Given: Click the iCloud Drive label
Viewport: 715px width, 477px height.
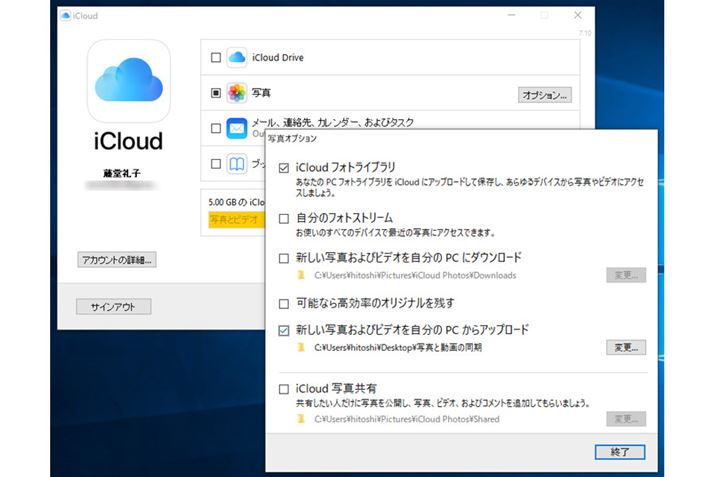Looking at the screenshot, I should [x=278, y=57].
